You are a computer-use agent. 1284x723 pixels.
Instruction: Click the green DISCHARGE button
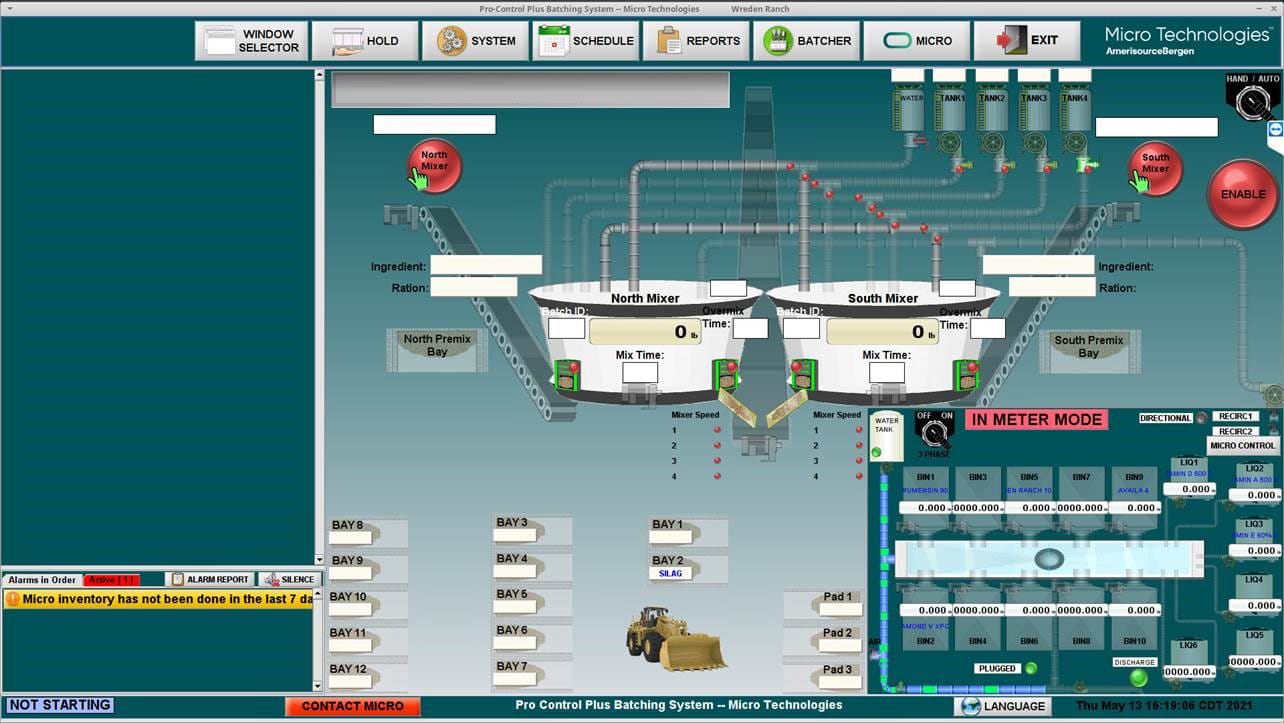1138,678
